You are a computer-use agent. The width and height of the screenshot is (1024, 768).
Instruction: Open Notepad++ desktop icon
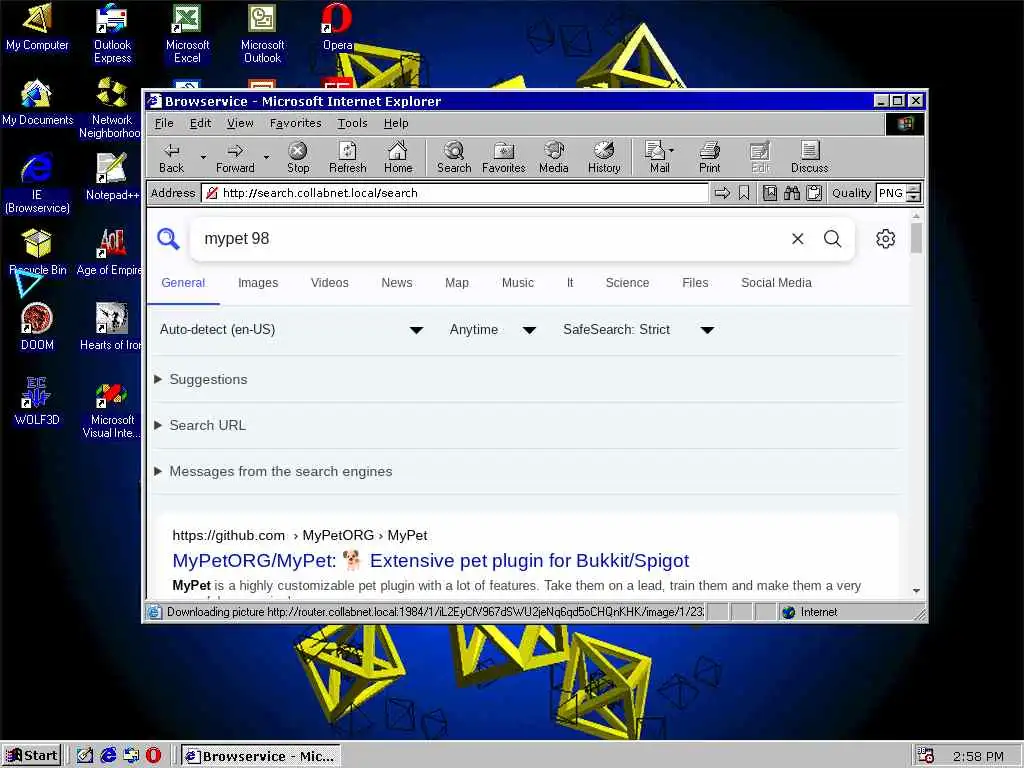pos(112,178)
